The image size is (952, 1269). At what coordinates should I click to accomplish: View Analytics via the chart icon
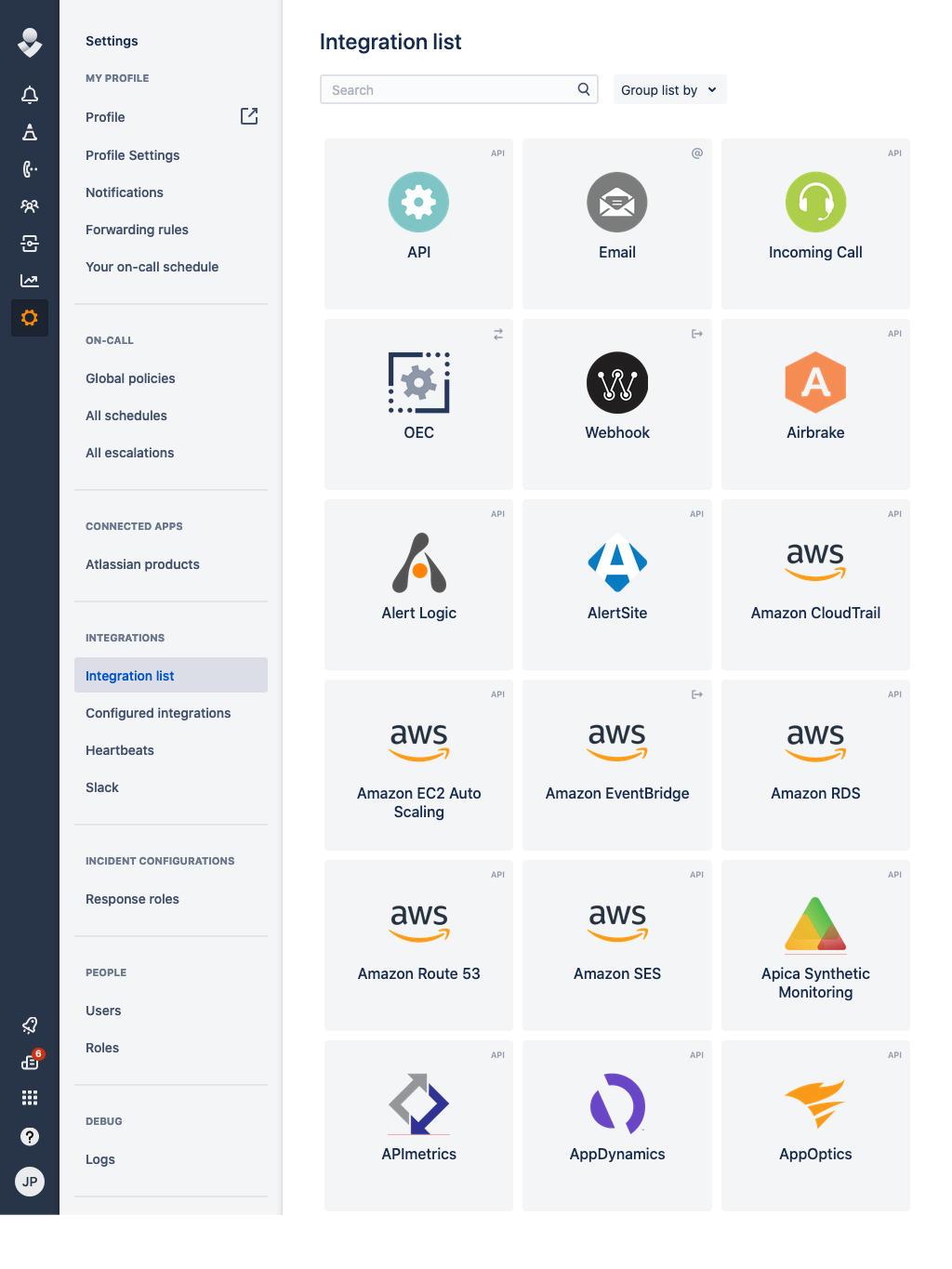(29, 280)
